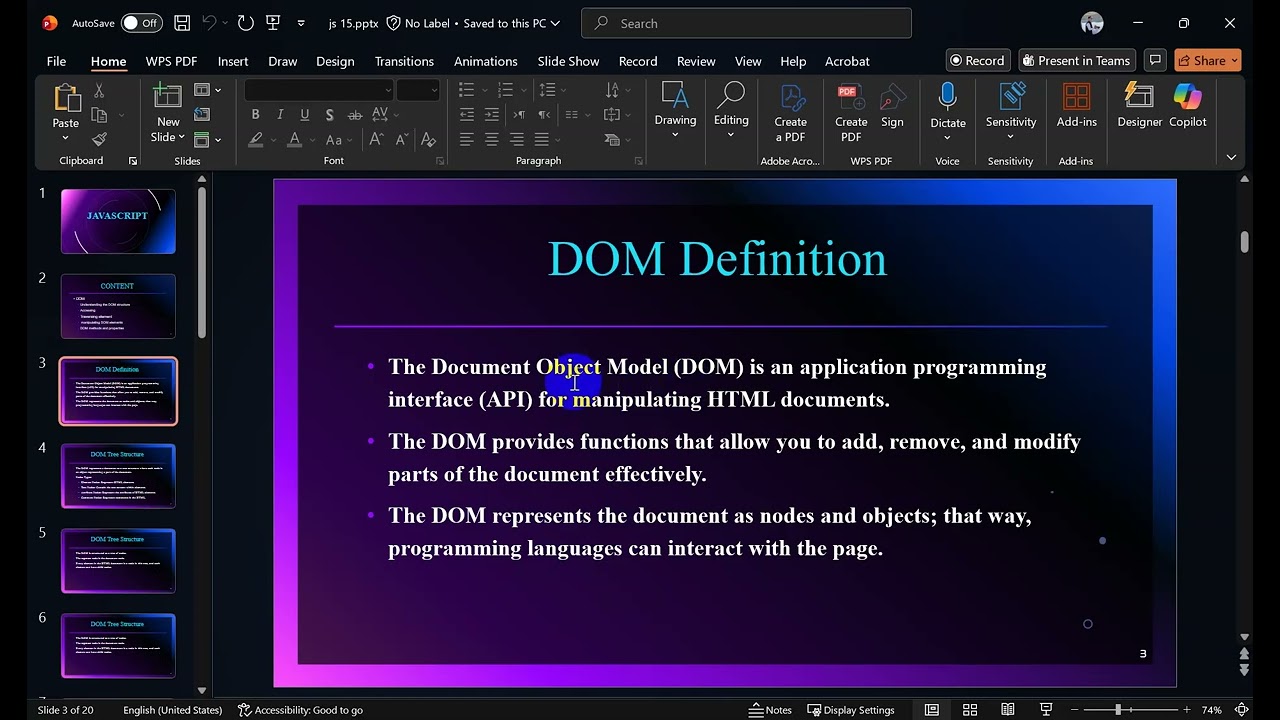The width and height of the screenshot is (1280, 720).
Task: Open the Design tab
Action: pos(335,61)
